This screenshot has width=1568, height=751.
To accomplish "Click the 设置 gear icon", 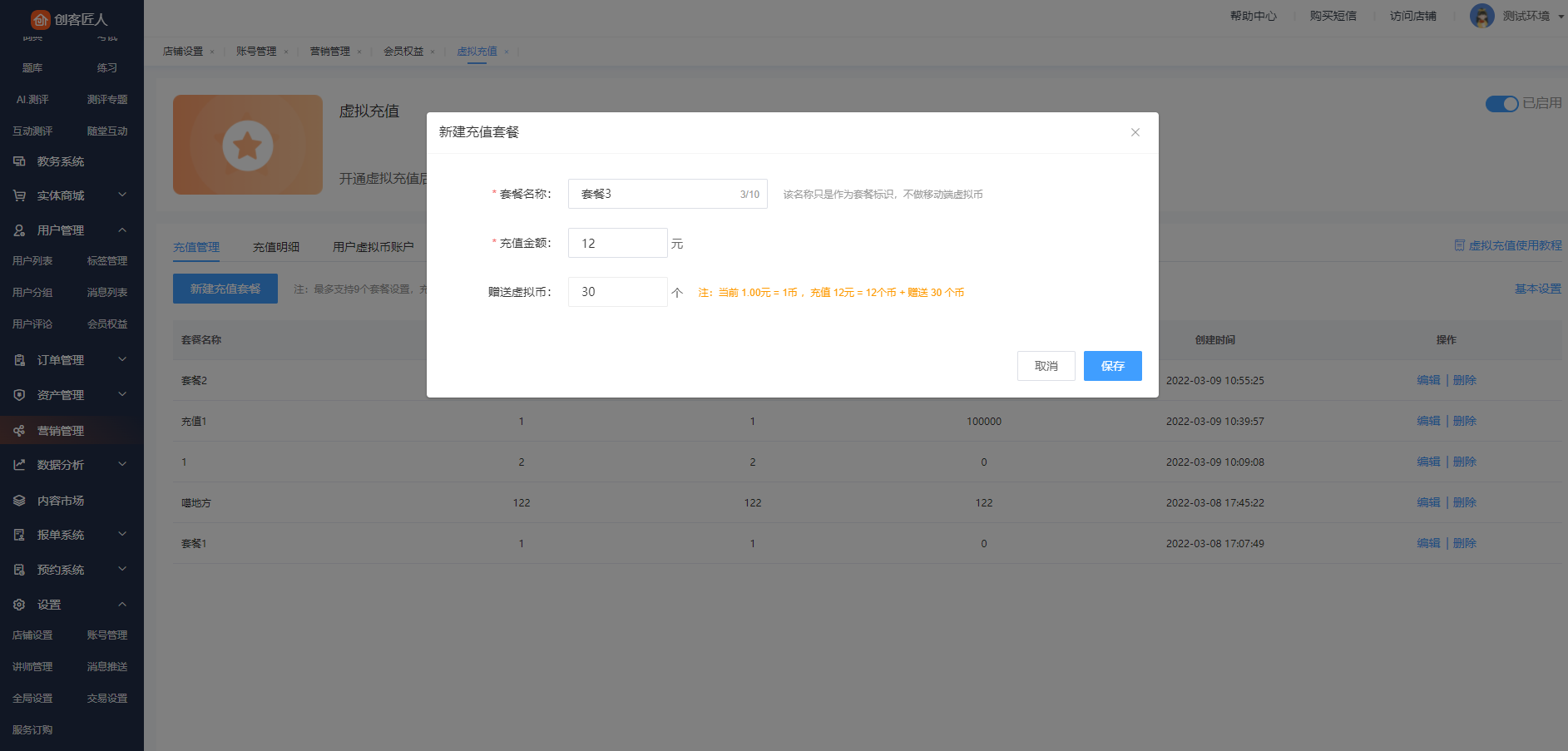I will coord(19,605).
